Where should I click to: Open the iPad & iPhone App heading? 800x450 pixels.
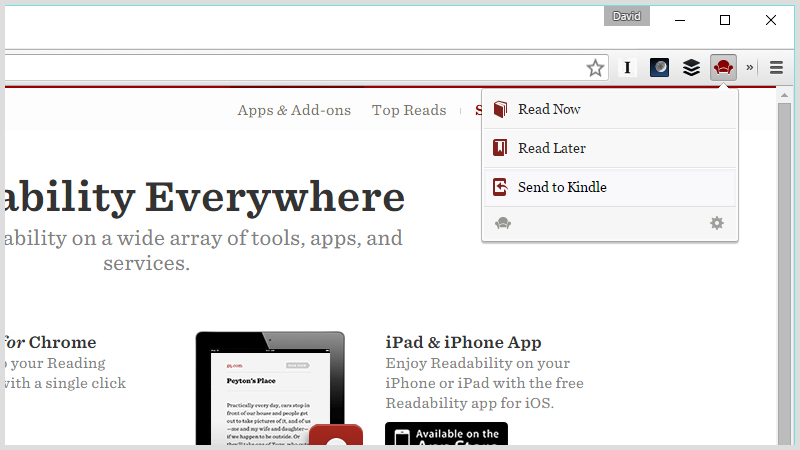point(463,342)
